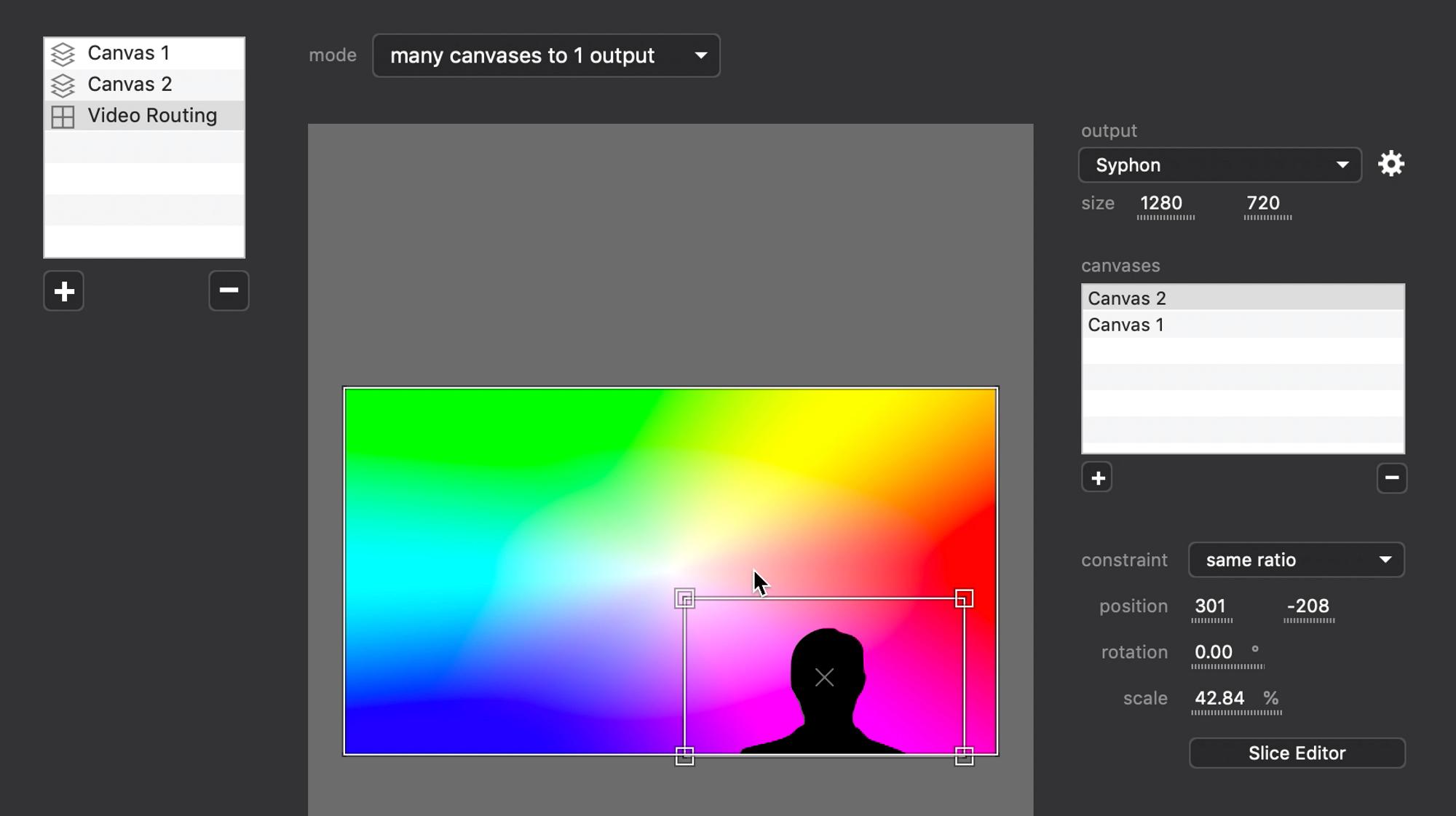
Task: Select Video Routing in the left list
Action: pyautogui.click(x=152, y=116)
